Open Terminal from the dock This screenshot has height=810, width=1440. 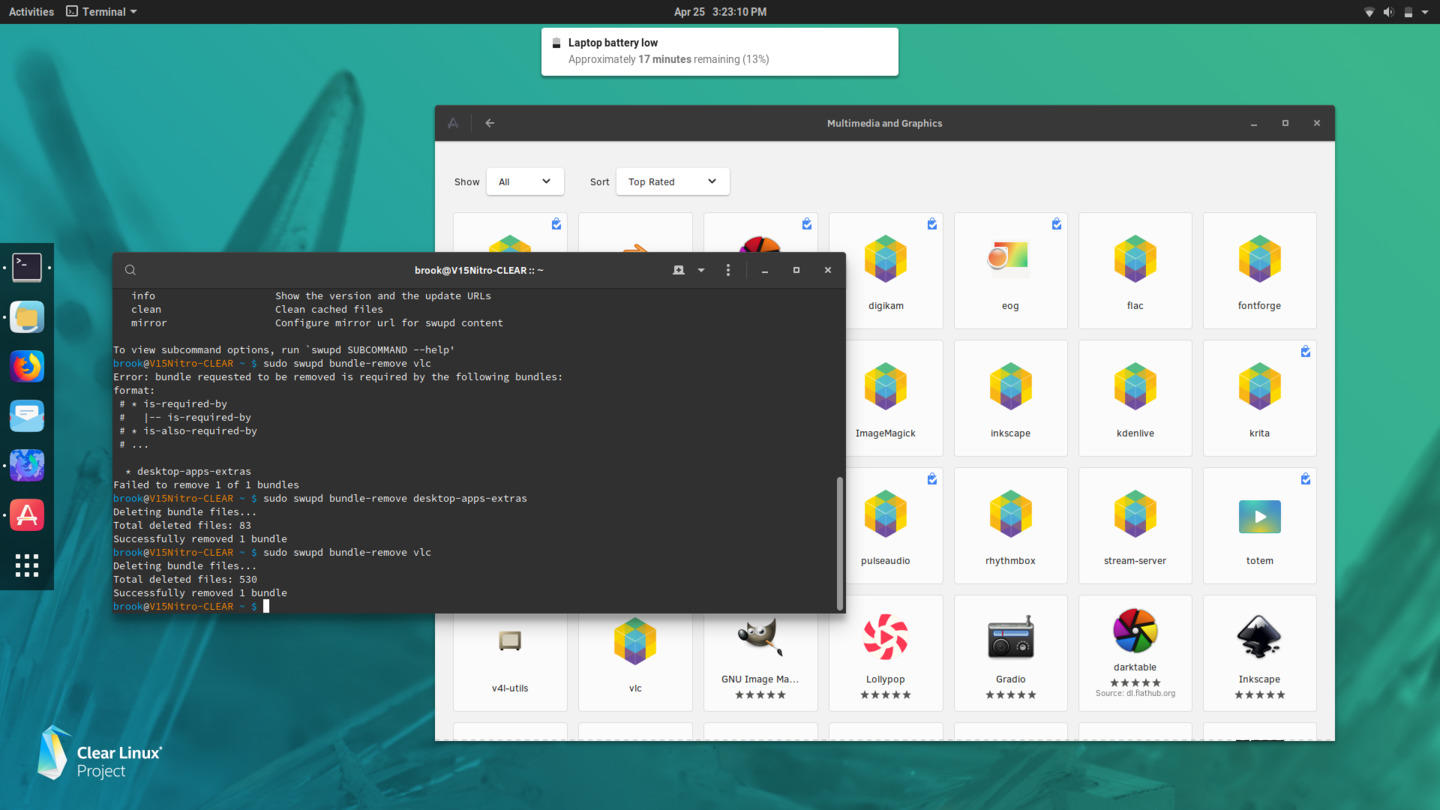point(27,267)
